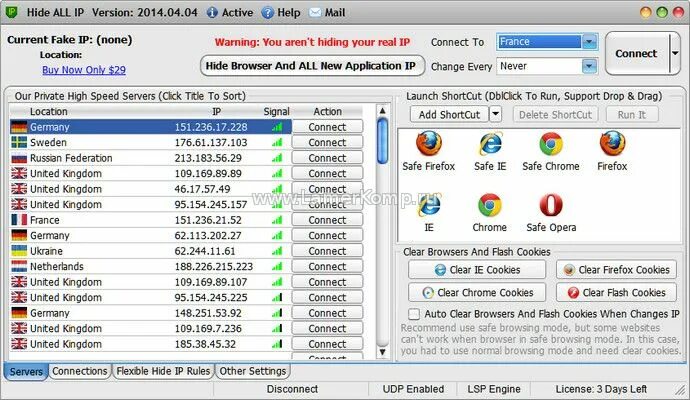Viewport: 690px width, 400px height.
Task: Select IP 109.169.89.107 row
Action: [x=150, y=282]
